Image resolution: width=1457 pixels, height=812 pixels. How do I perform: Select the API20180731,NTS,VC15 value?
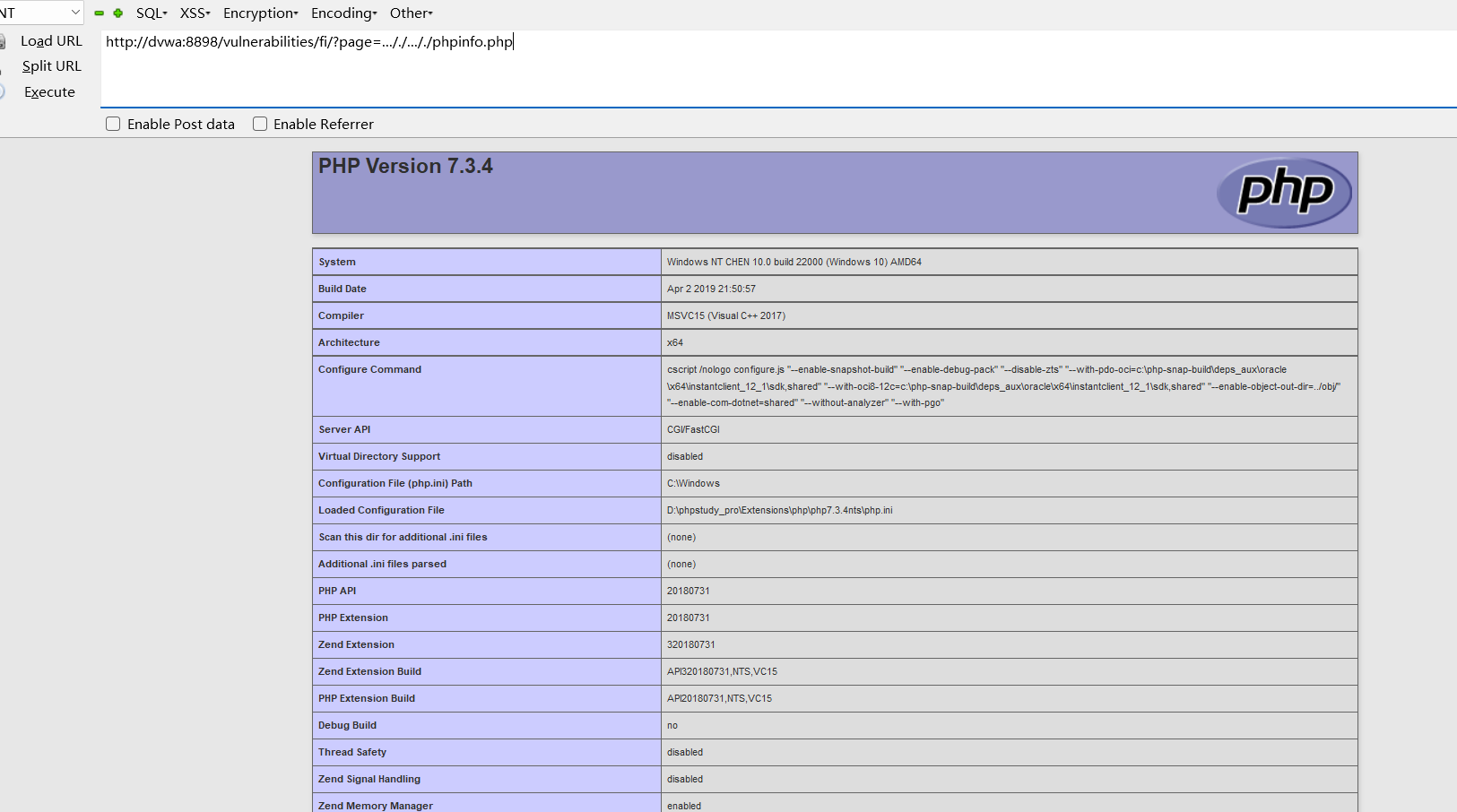tap(719, 698)
